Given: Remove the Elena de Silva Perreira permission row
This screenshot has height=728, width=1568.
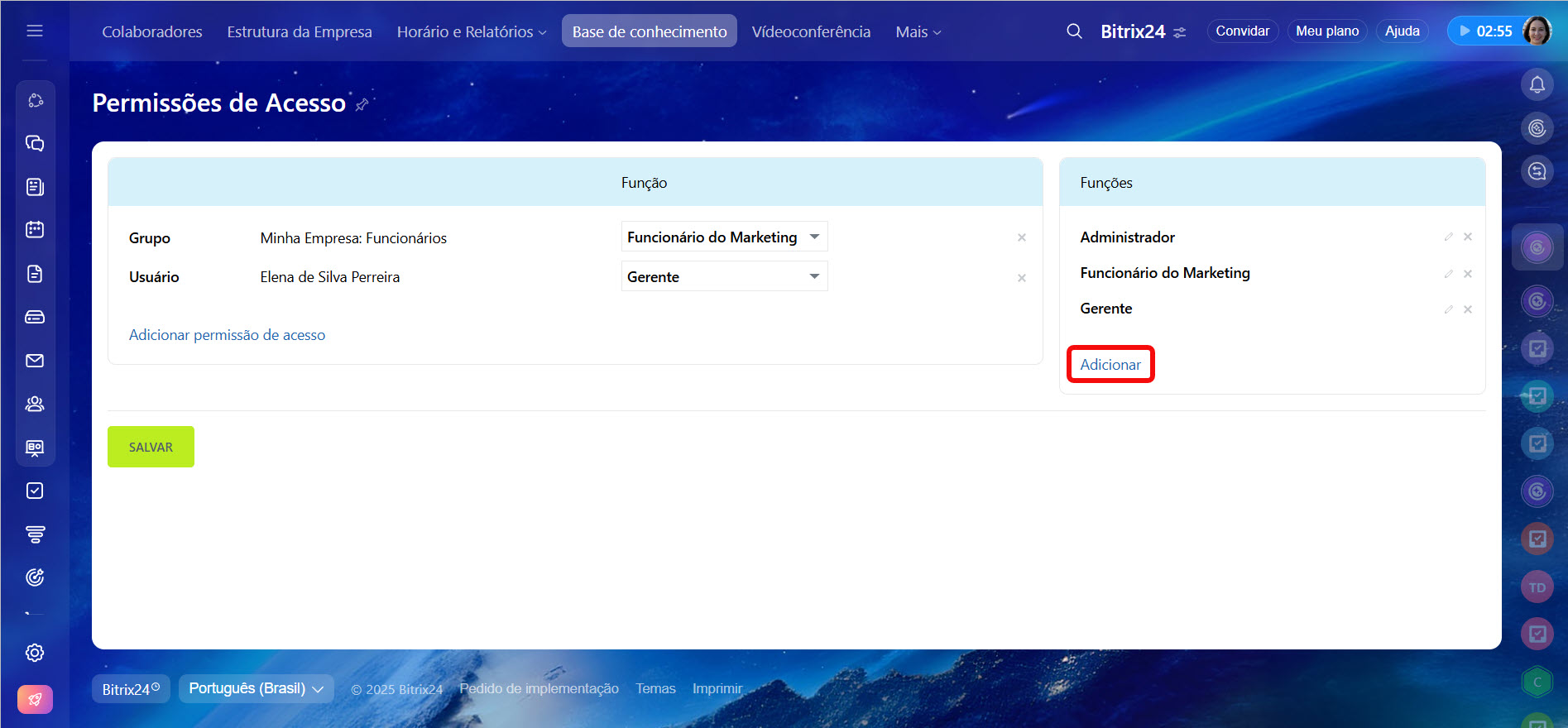Looking at the screenshot, I should point(1022,278).
